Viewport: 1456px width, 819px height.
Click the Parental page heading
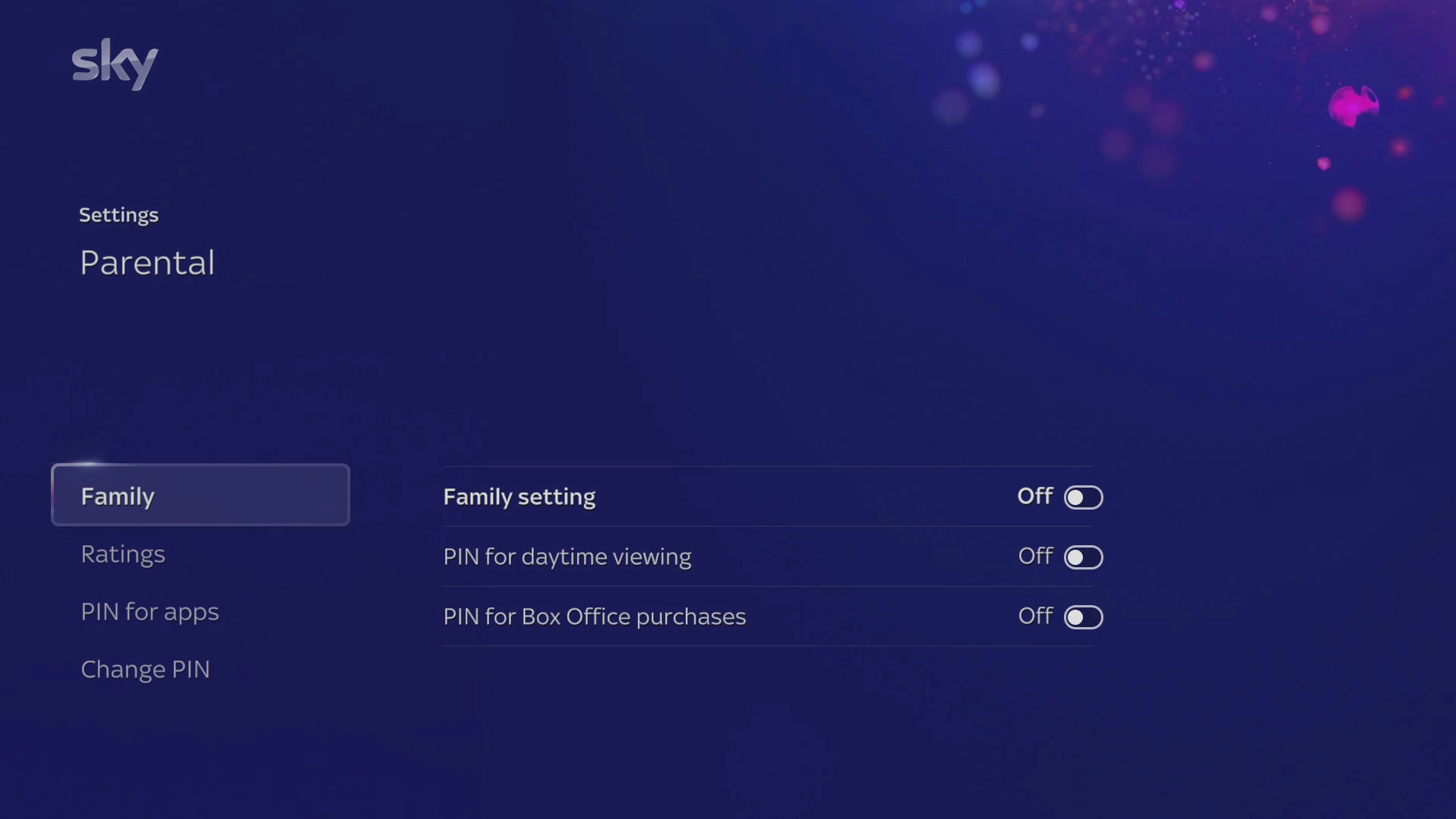pyautogui.click(x=147, y=263)
